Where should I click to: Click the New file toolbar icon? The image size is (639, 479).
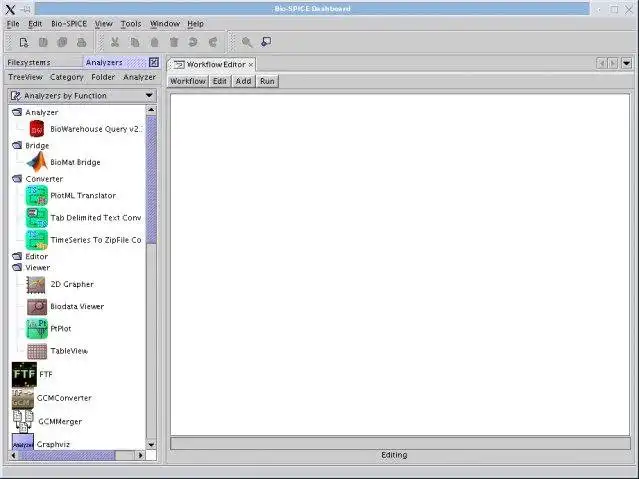[x=24, y=42]
